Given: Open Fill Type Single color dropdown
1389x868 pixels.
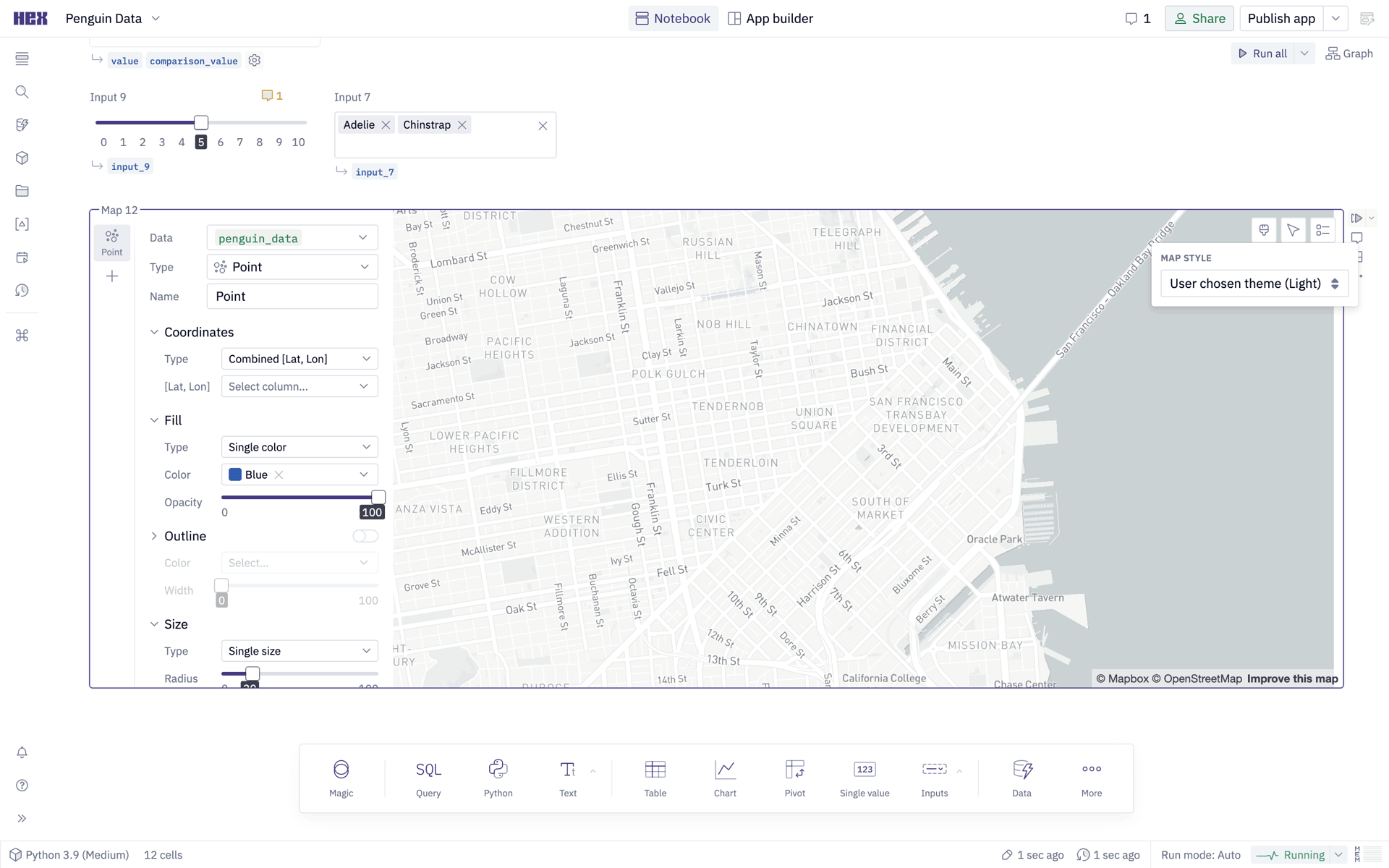Looking at the screenshot, I should [x=300, y=447].
